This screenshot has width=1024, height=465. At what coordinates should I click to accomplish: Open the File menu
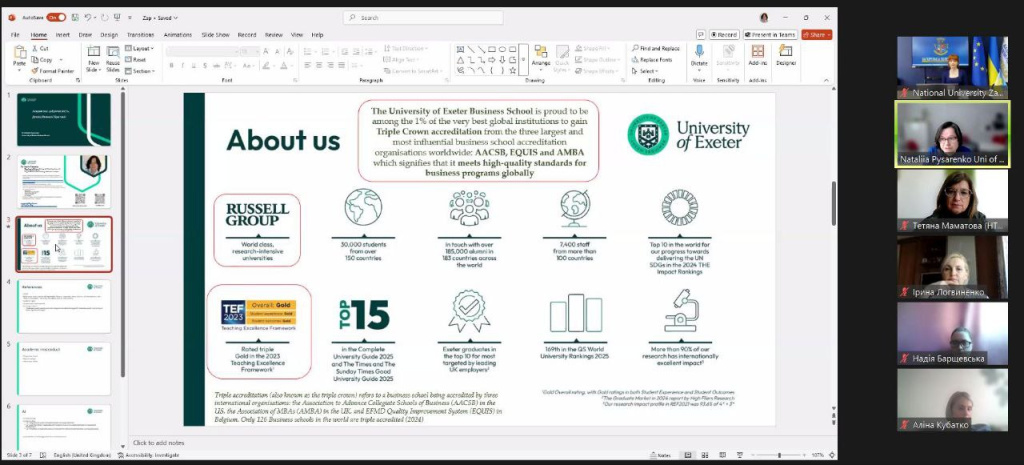(x=15, y=35)
